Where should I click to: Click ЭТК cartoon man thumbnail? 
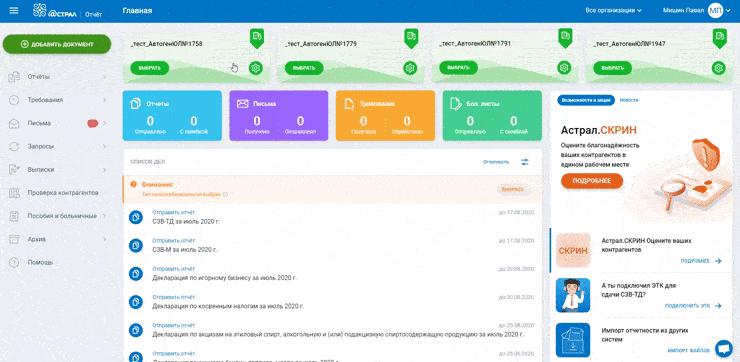click(x=573, y=295)
